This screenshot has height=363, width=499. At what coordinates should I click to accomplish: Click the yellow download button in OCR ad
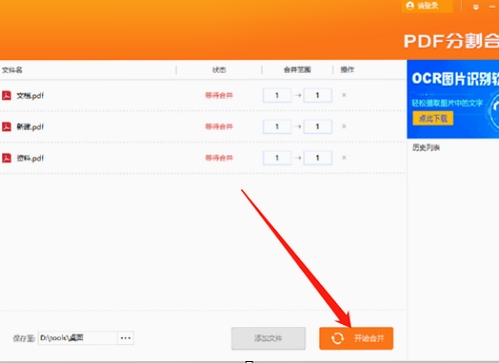click(x=433, y=118)
